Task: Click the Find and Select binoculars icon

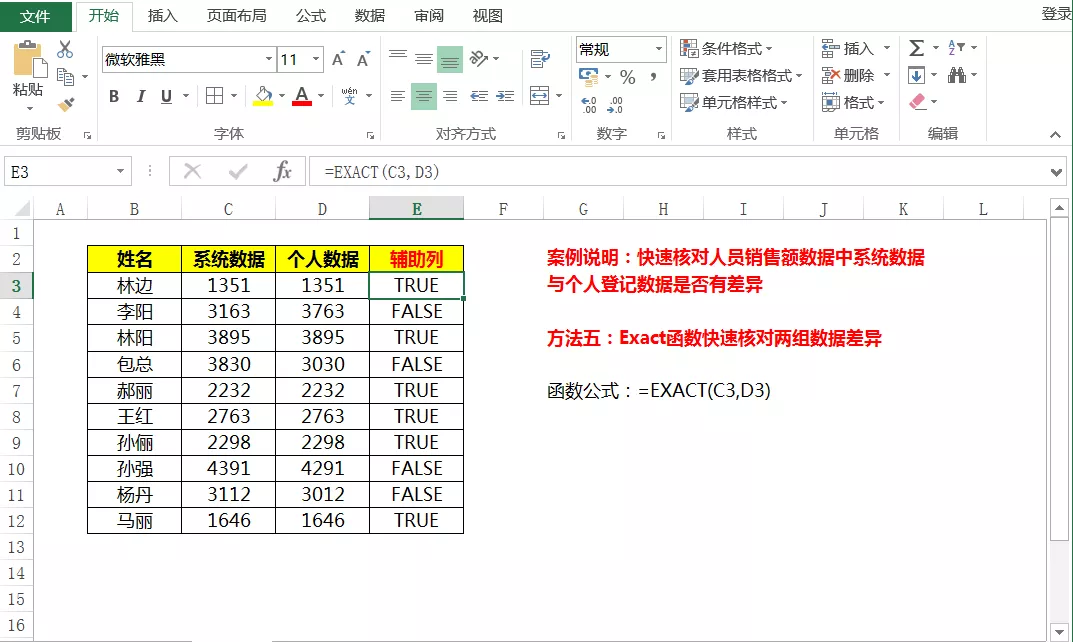Action: (957, 75)
